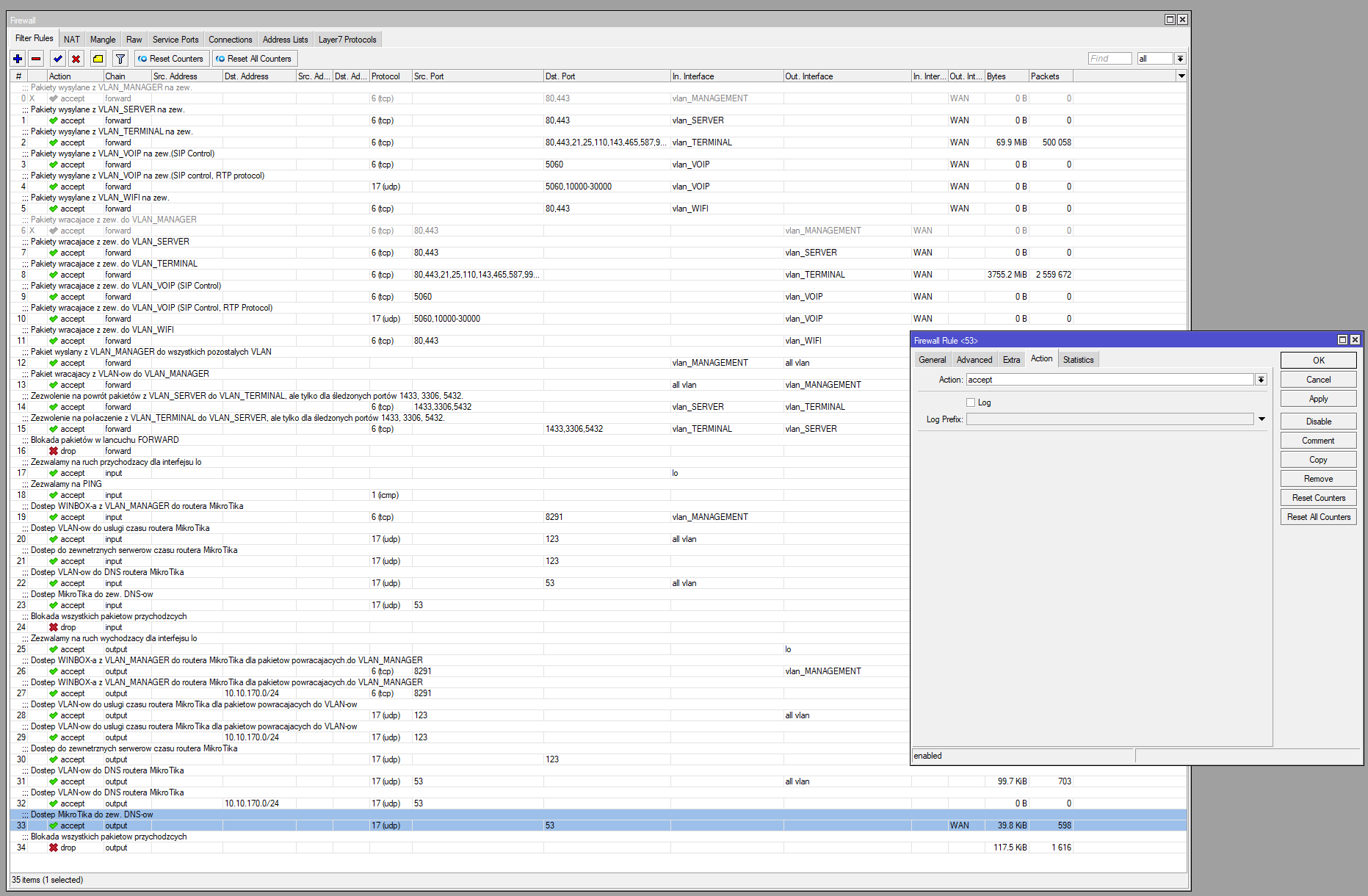Open the Statistics tab in rule dialog
The width and height of the screenshot is (1368, 896).
point(1078,360)
